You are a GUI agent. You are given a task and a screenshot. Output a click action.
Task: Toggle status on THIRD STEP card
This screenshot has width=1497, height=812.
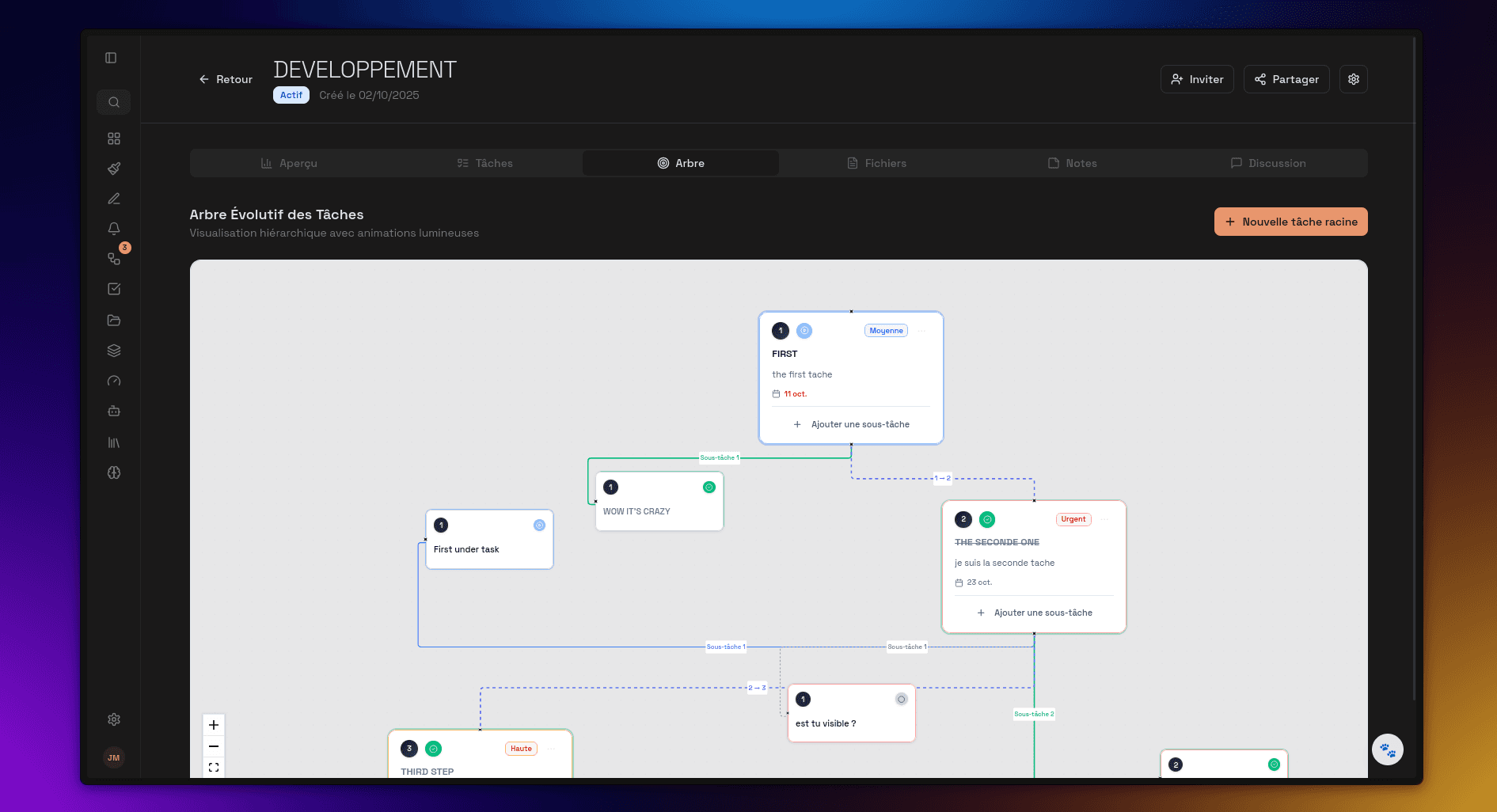coord(433,749)
